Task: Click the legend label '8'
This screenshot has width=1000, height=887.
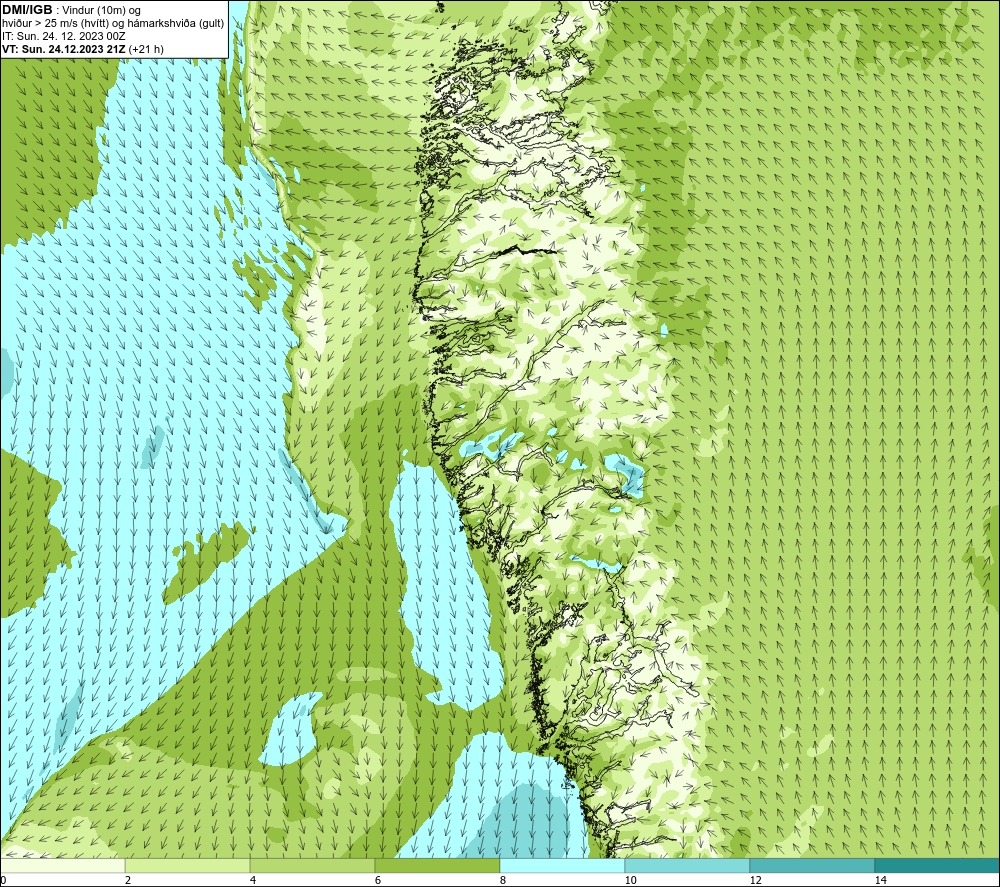Action: (503, 880)
